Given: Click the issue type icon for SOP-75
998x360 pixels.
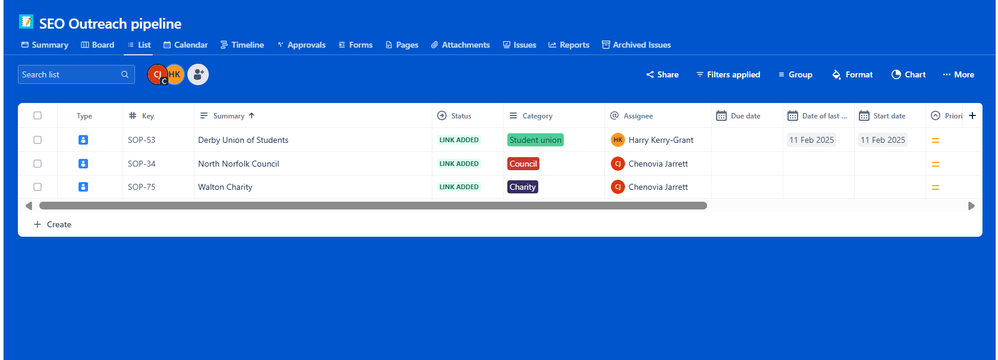Looking at the screenshot, I should 83,187.
